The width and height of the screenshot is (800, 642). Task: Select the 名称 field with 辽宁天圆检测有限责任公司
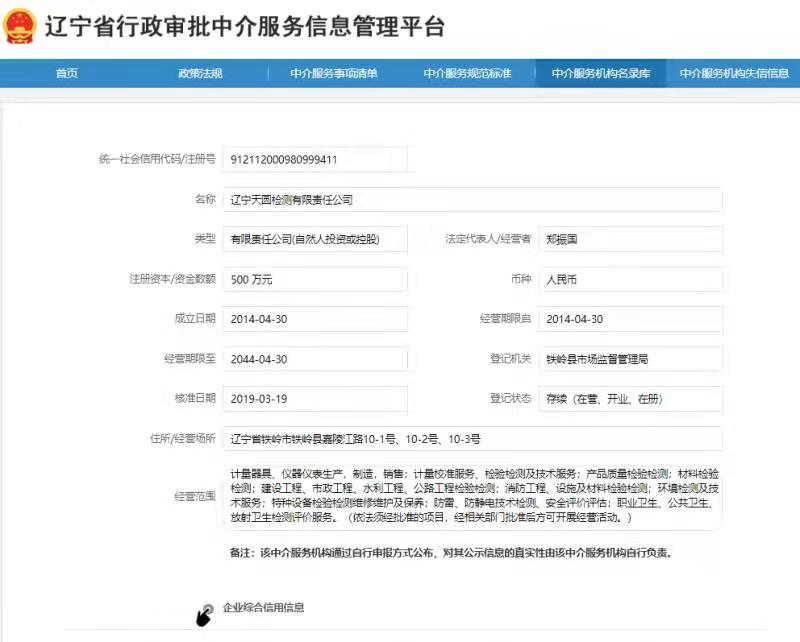[472, 199]
